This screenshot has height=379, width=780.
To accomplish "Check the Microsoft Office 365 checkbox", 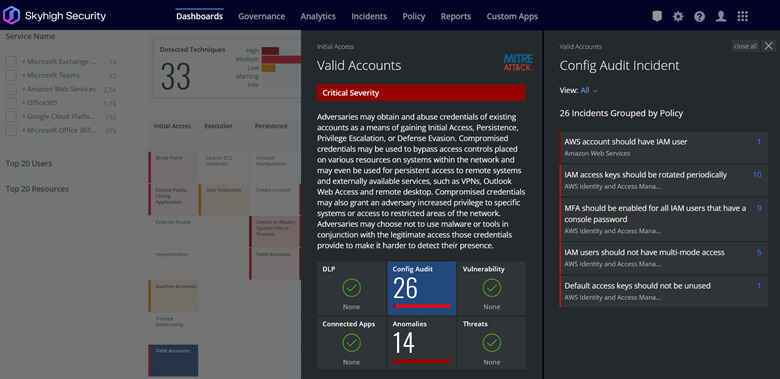I will click(x=11, y=130).
